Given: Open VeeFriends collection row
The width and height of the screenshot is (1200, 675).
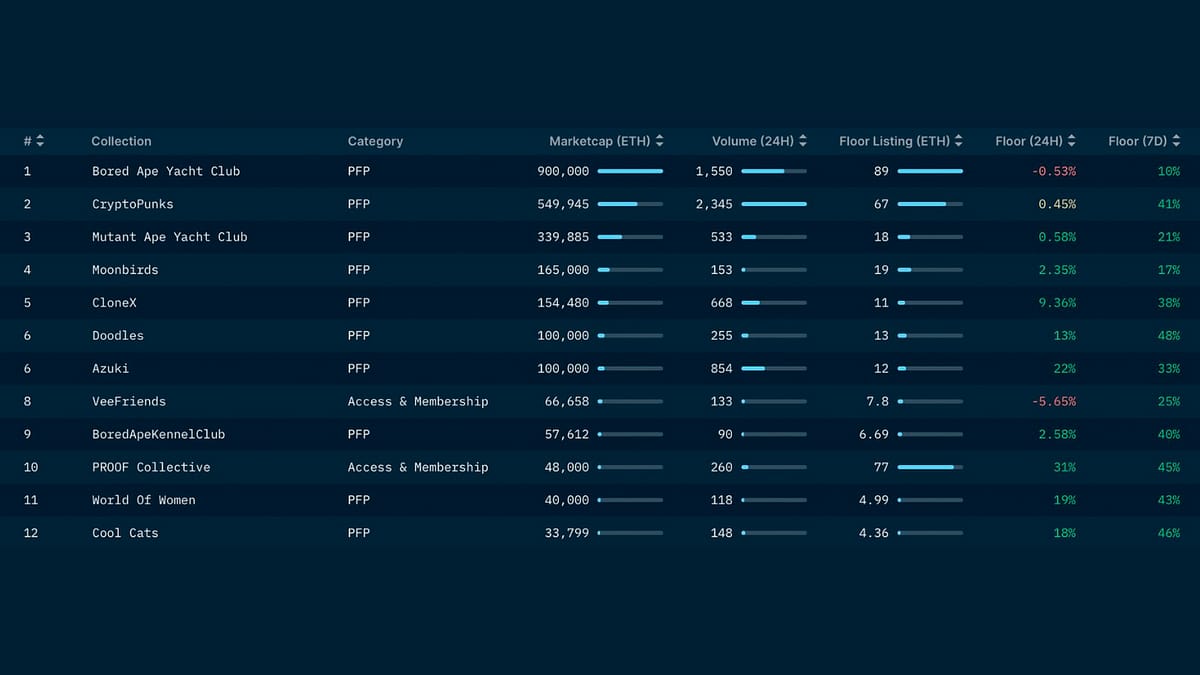Looking at the screenshot, I should tap(600, 401).
